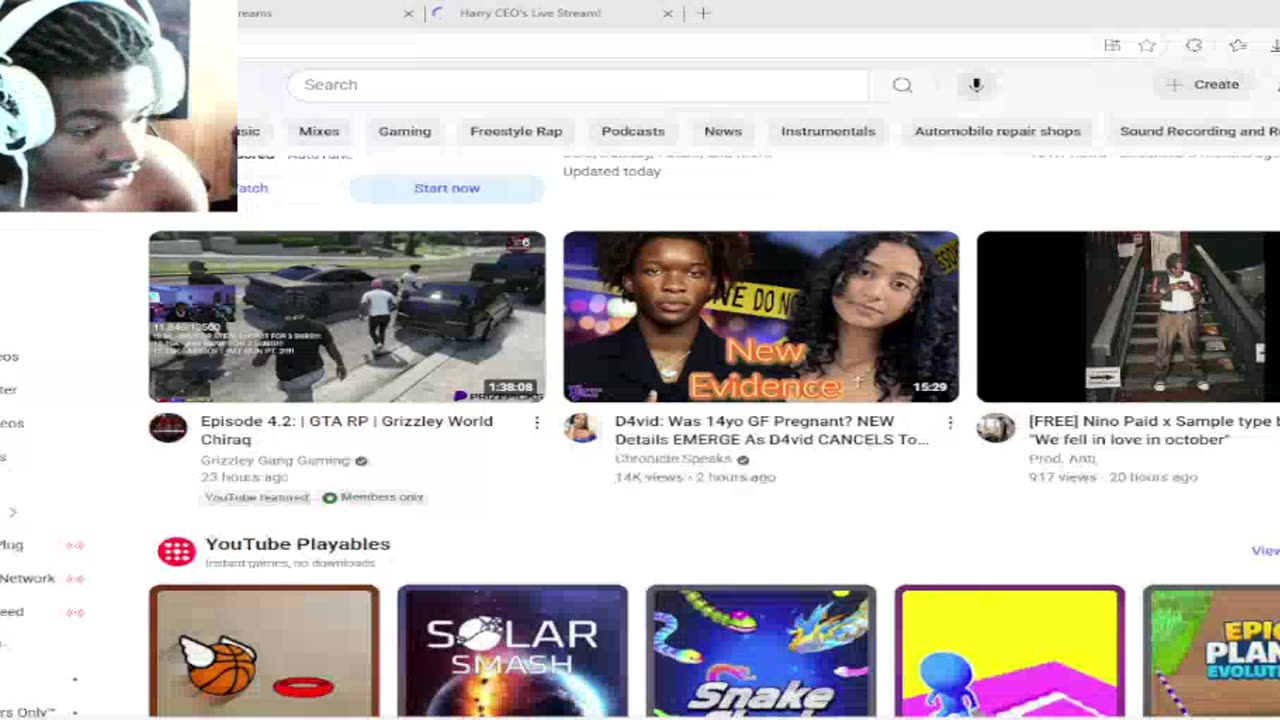Image resolution: width=1280 pixels, height=720 pixels.
Task: Visit the Chronicle Speaks channel name
Action: coord(673,459)
